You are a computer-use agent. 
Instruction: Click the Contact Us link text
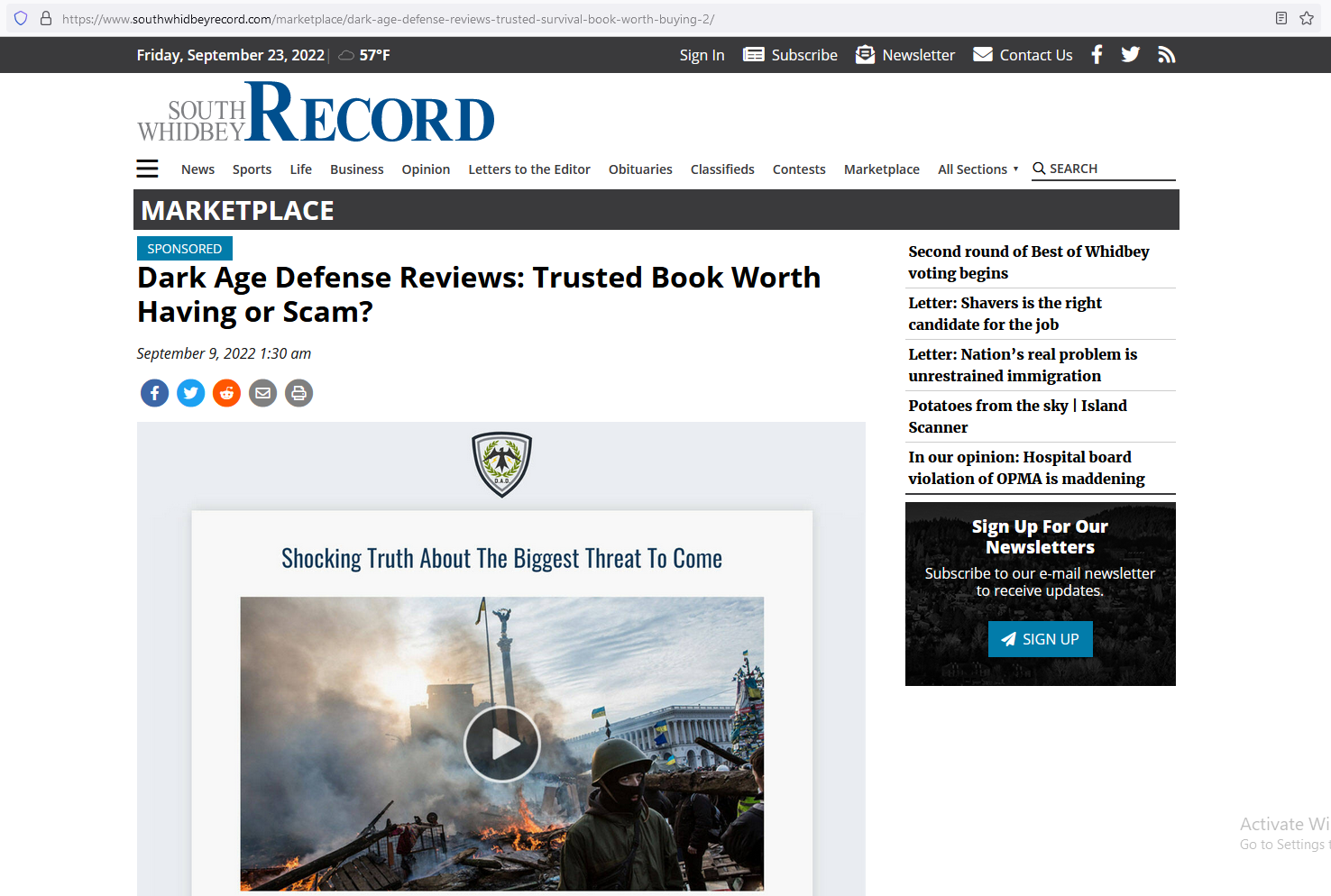pos(1036,55)
